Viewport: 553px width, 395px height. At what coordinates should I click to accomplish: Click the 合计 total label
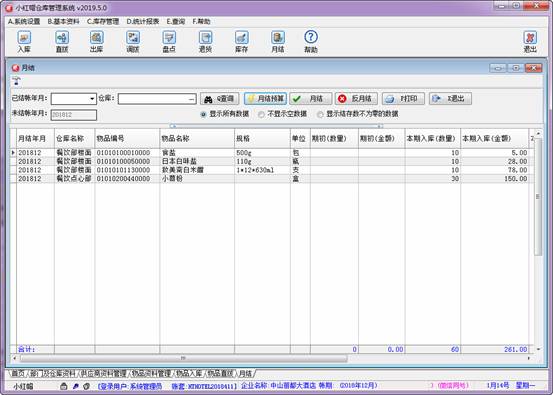[x=27, y=350]
